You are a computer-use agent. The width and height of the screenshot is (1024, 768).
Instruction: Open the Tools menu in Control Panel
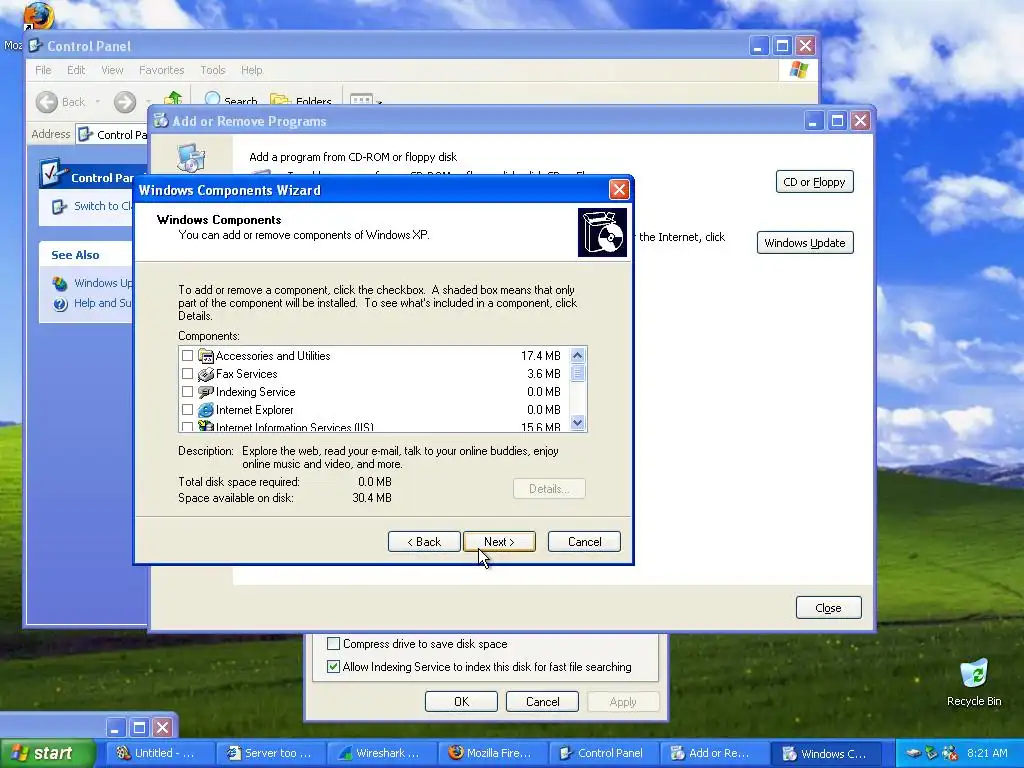[212, 70]
